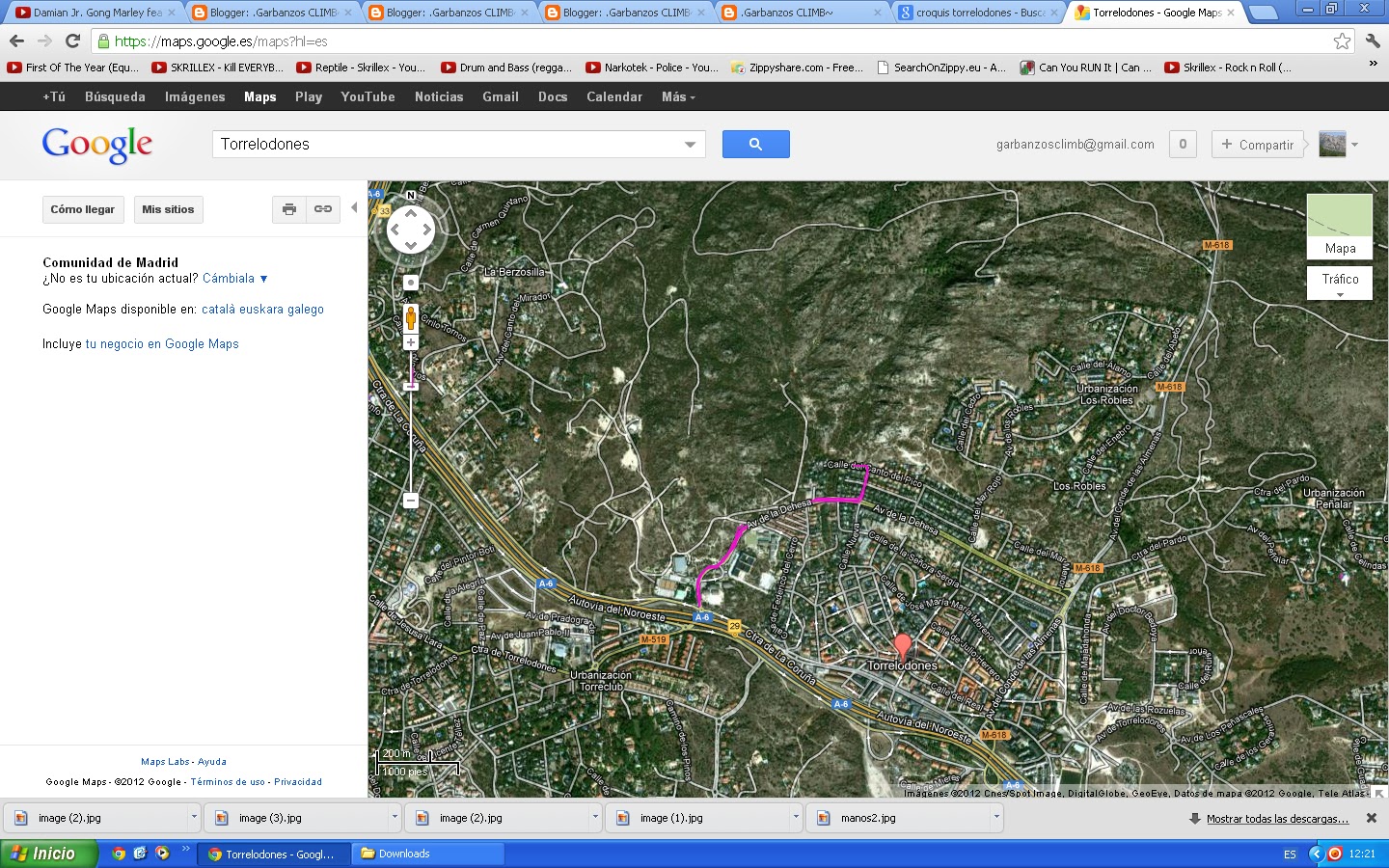Click the Cámbiala location link

235,279
